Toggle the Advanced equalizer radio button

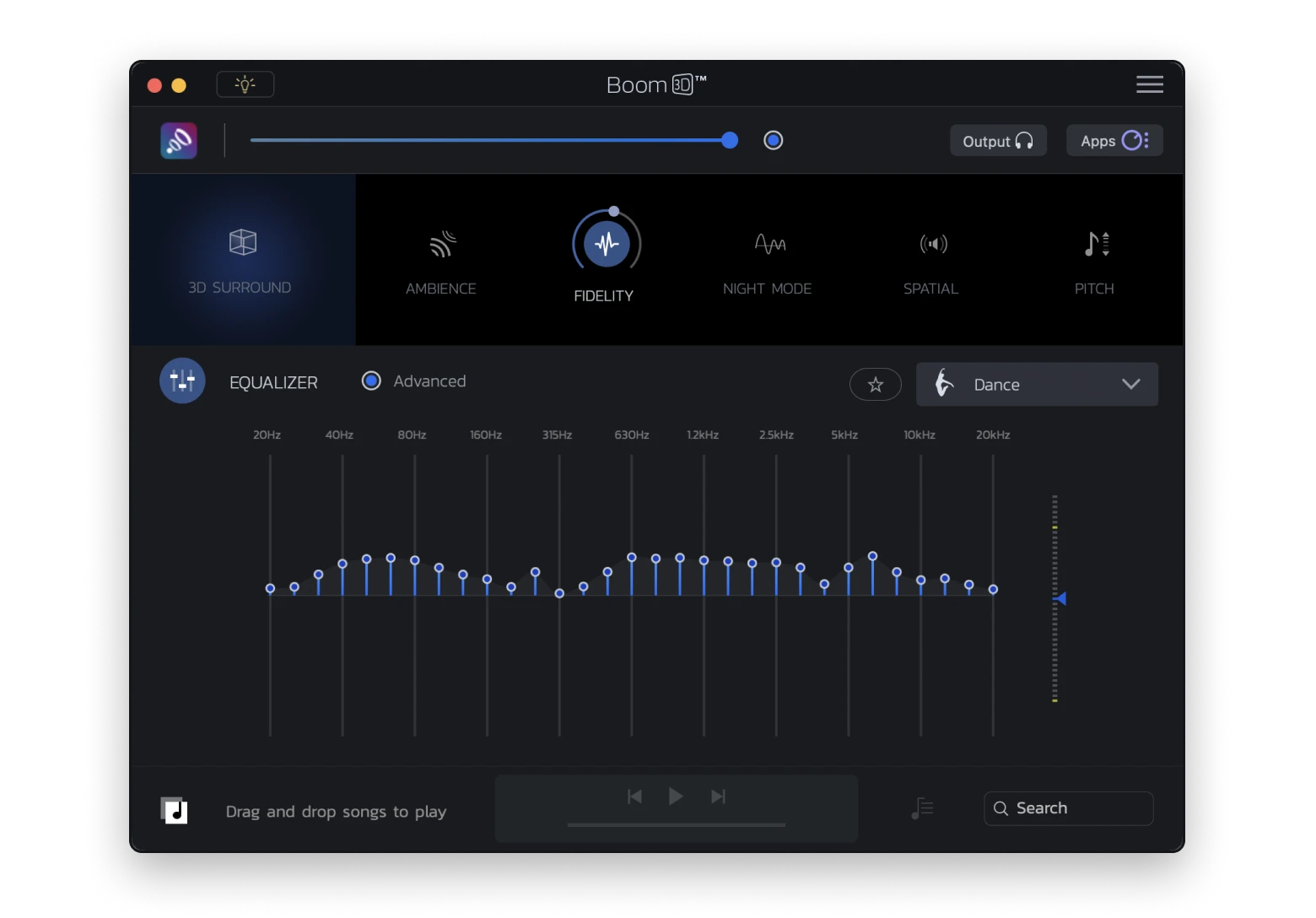pos(371,381)
